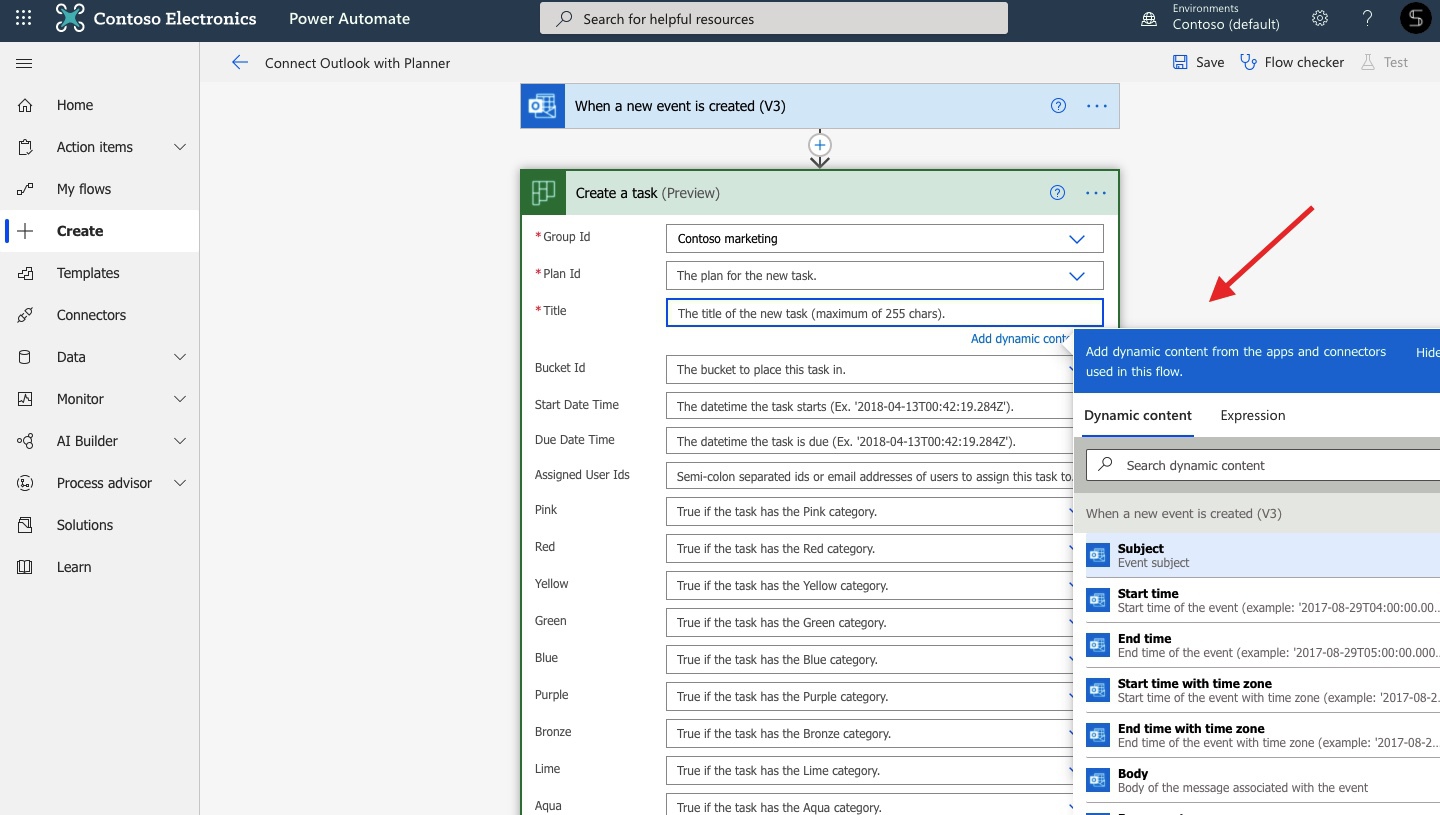Open Learn in the sidebar
Image resolution: width=1440 pixels, height=815 pixels.
coord(99,567)
